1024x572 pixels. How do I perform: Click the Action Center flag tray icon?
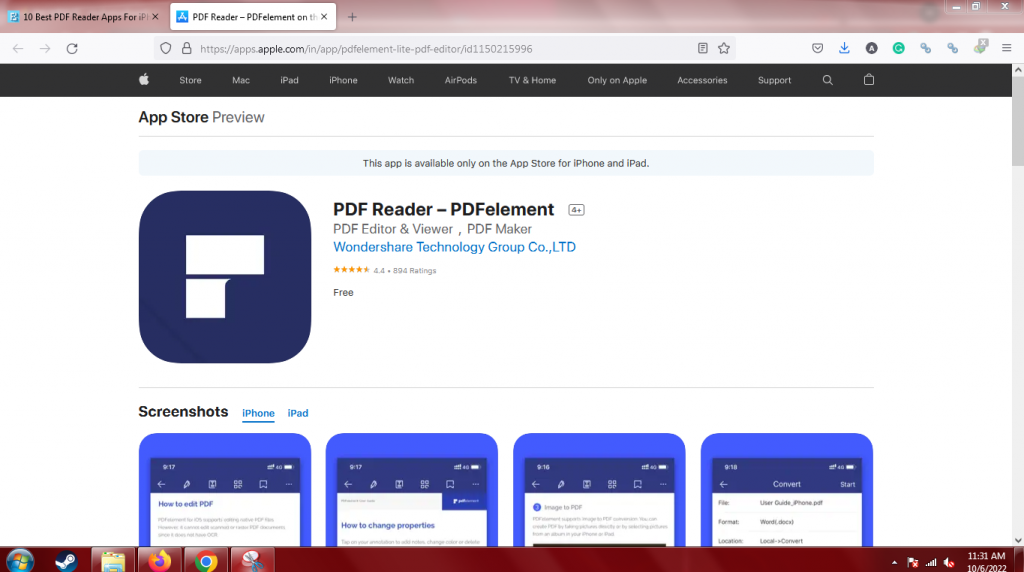[913, 562]
